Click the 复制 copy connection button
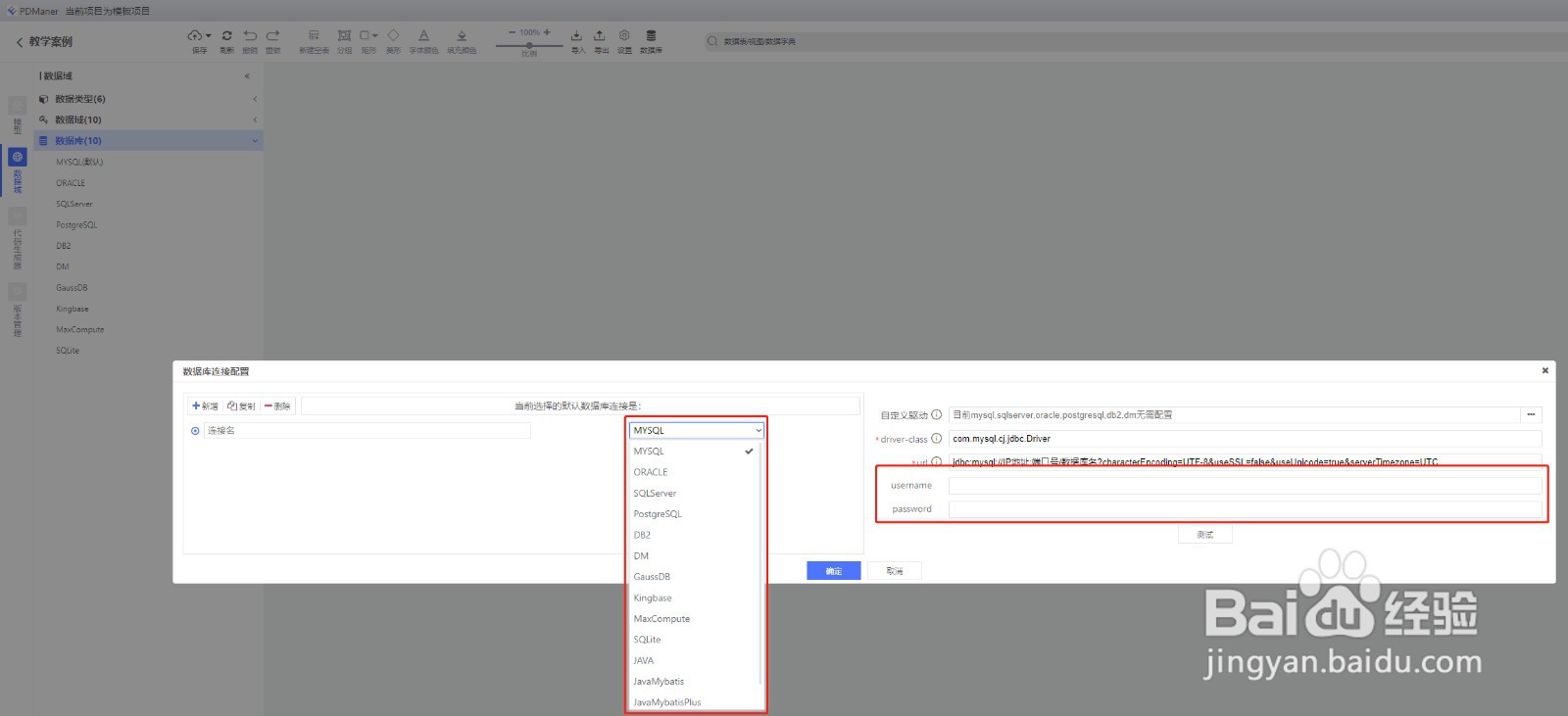1568x716 pixels. (241, 406)
